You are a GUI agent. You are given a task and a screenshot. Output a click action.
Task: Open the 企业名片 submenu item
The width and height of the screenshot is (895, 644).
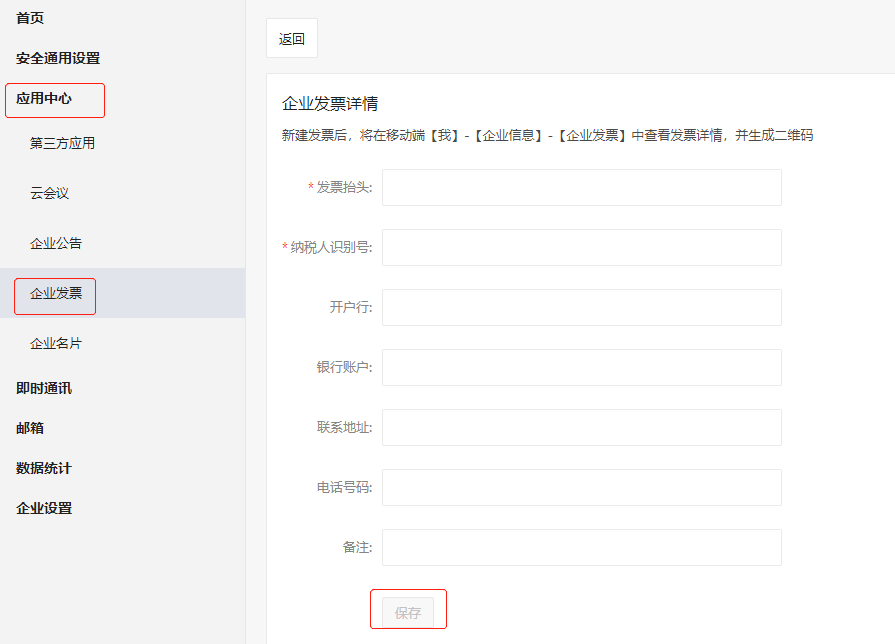coord(56,343)
